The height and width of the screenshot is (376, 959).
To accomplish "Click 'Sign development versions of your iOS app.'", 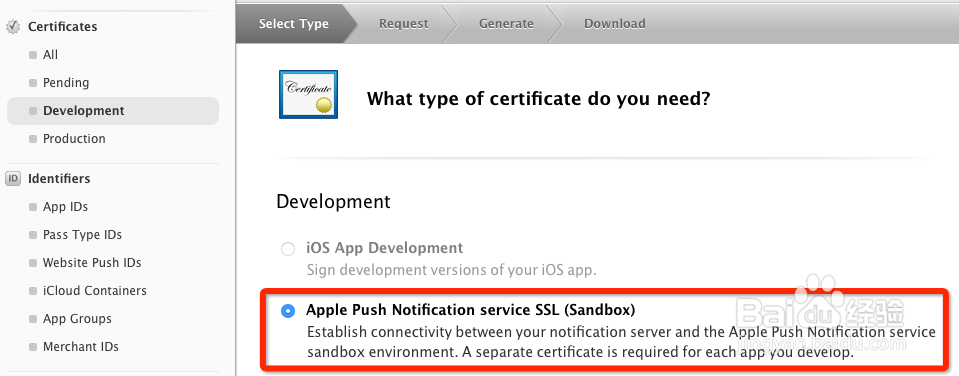I will 451,270.
